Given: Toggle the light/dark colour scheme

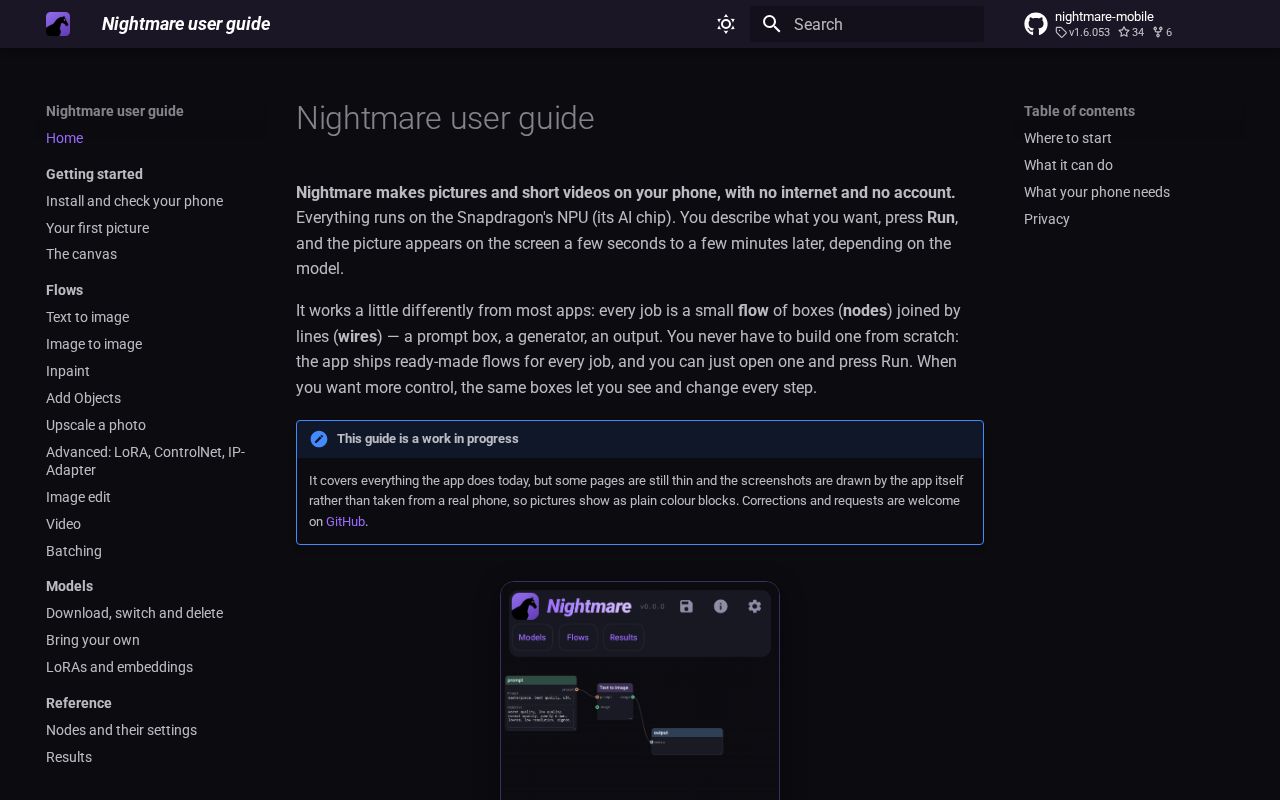Looking at the screenshot, I should (726, 24).
